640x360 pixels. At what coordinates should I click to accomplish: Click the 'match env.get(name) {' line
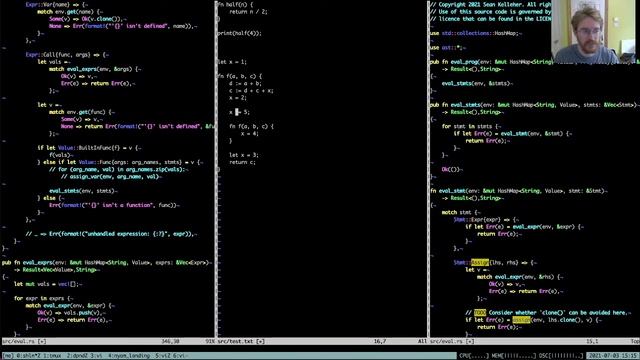coord(70,12)
